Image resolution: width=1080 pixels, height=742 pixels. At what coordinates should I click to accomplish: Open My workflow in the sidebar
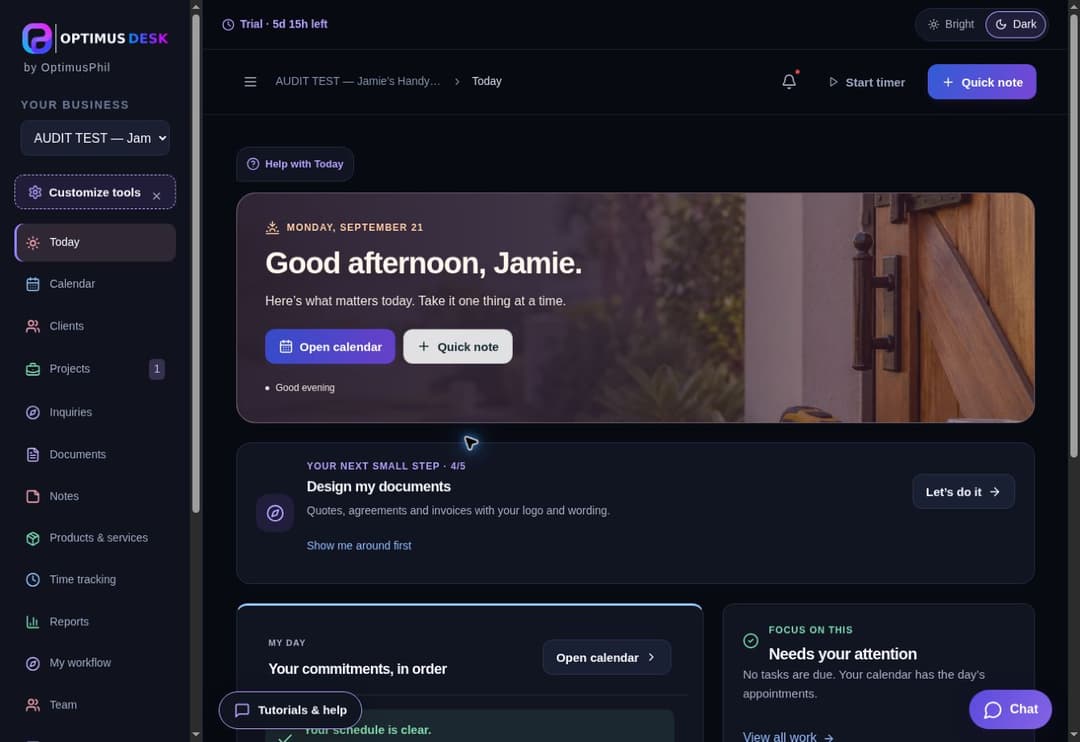click(95, 663)
